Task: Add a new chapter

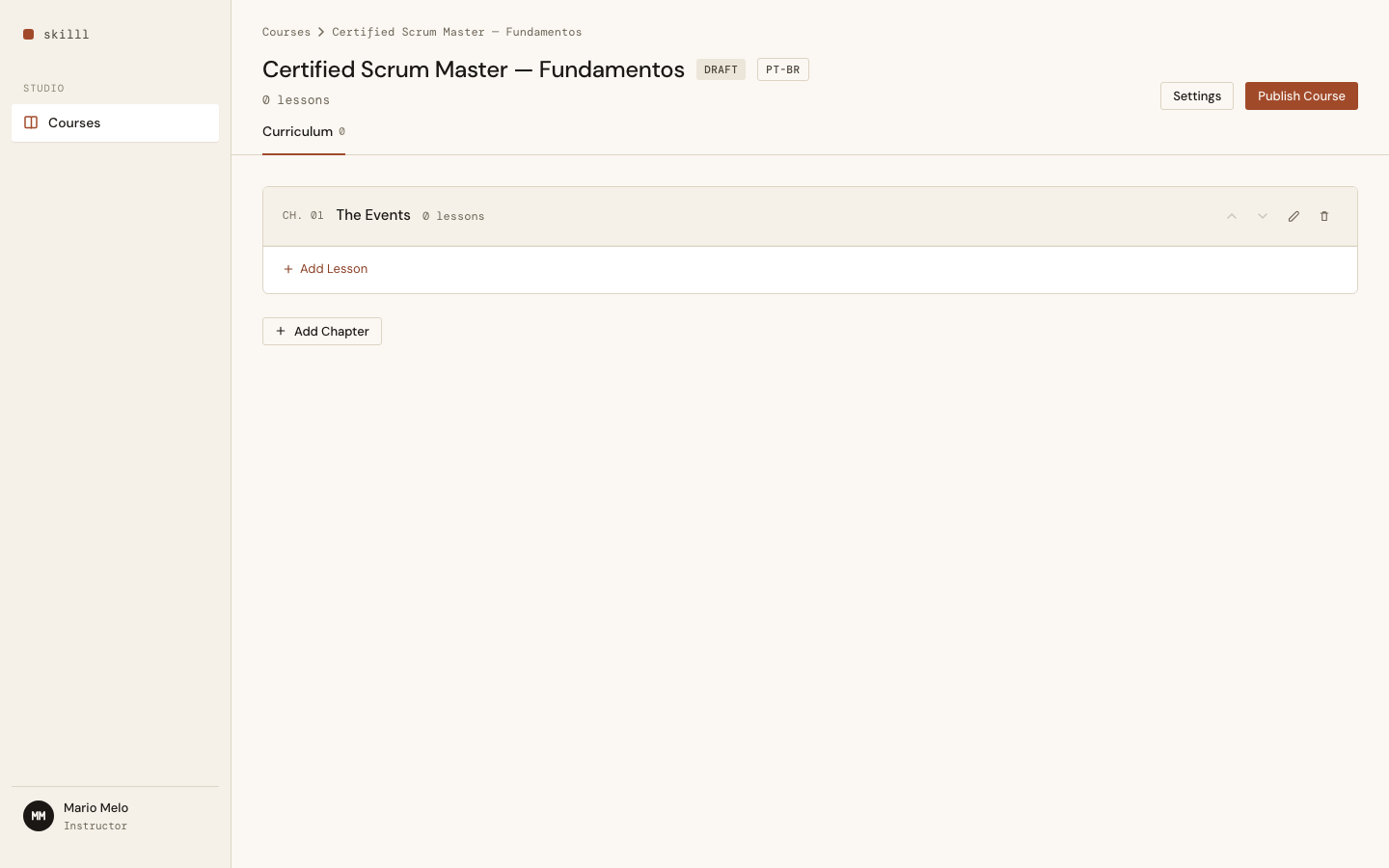Action: (x=322, y=331)
